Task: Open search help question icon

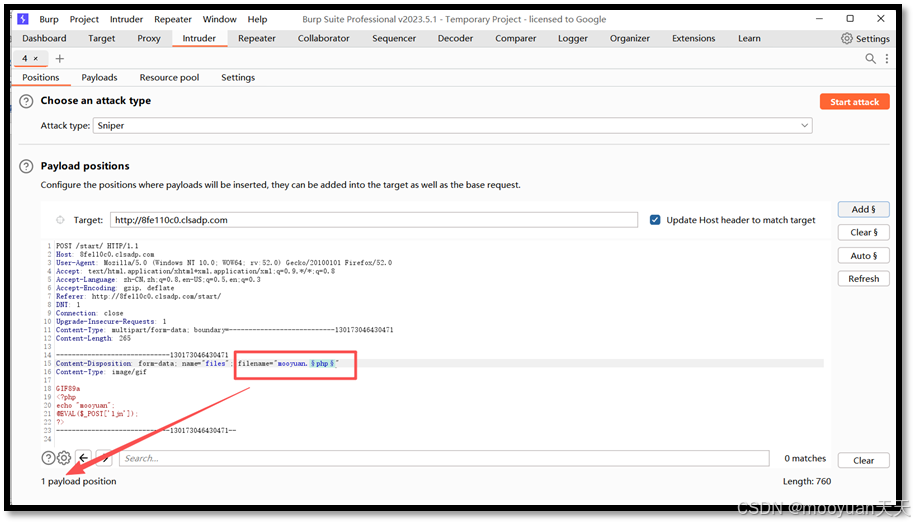Action: point(48,458)
